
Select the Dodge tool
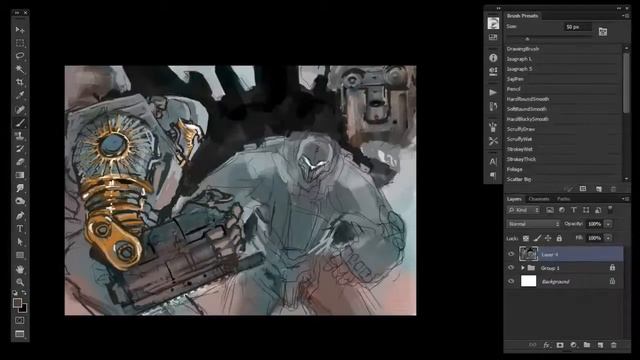(20, 201)
